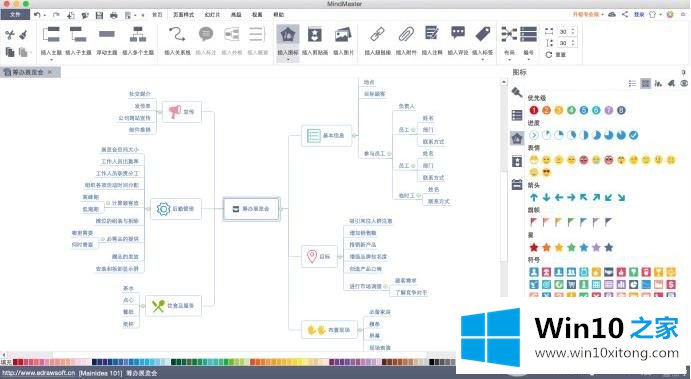Open the insert tag dropdown arrow
Image resolution: width=691 pixels, height=379 pixels.
483,59
